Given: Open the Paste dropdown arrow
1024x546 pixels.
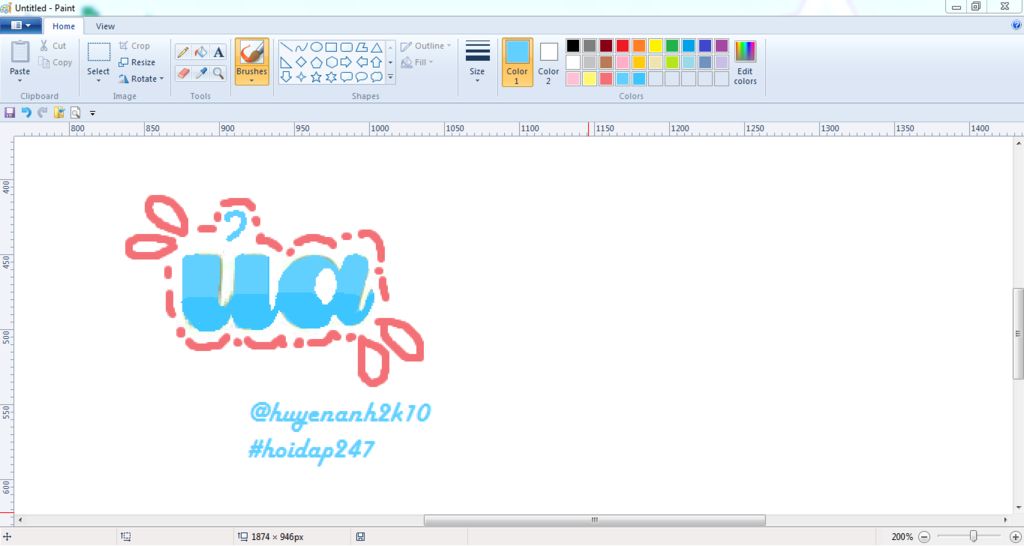Looking at the screenshot, I should [x=20, y=81].
